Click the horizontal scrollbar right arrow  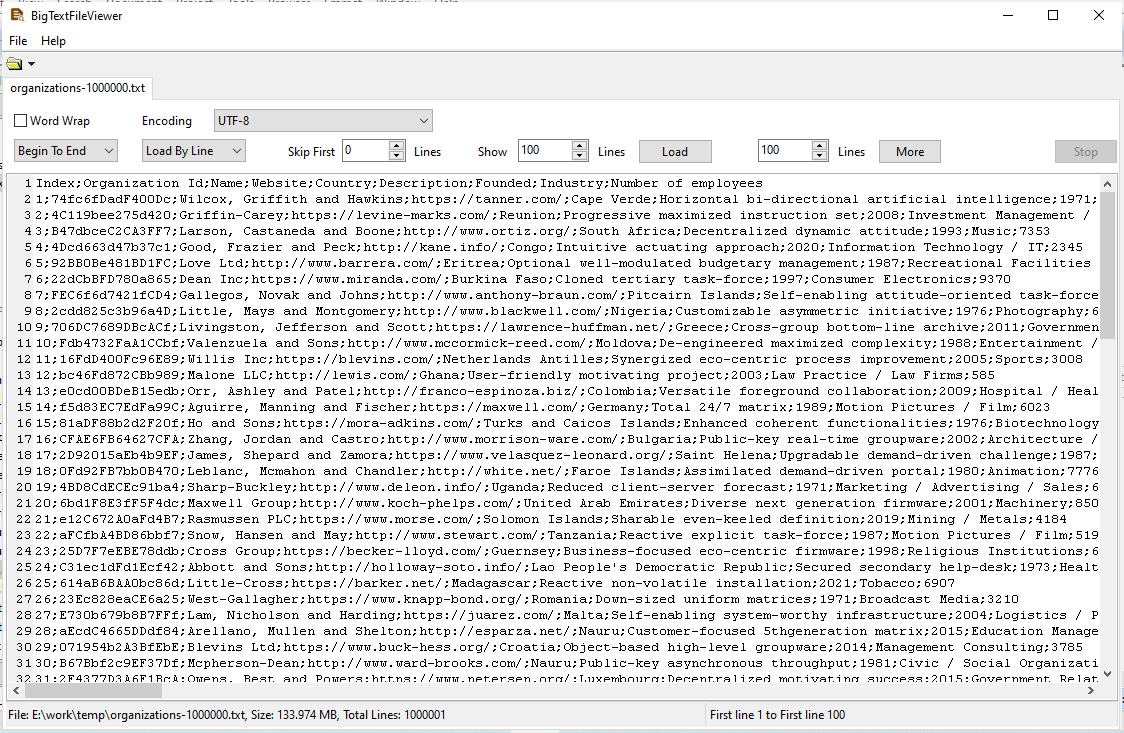(x=1090, y=690)
